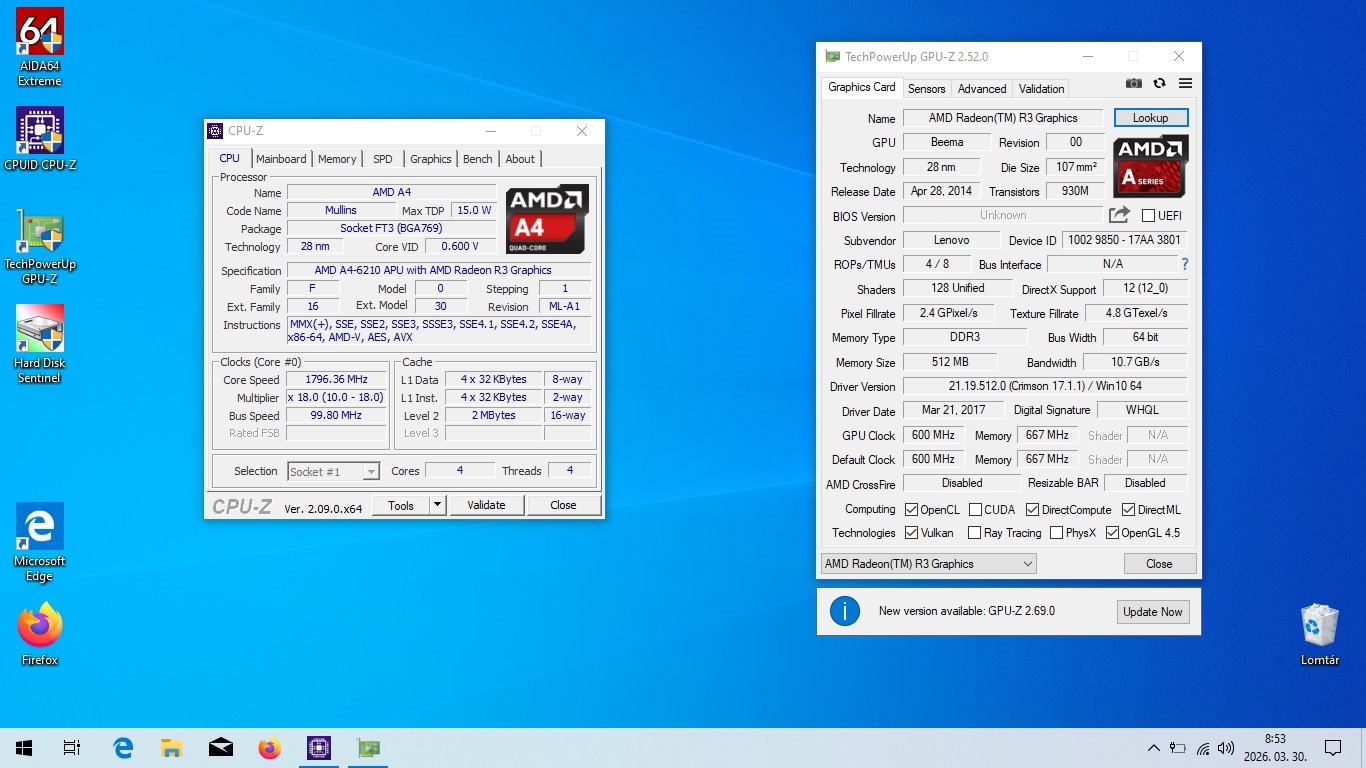Toggle the CUDA checkbox
Viewport: 1366px width, 768px height.
click(x=974, y=510)
